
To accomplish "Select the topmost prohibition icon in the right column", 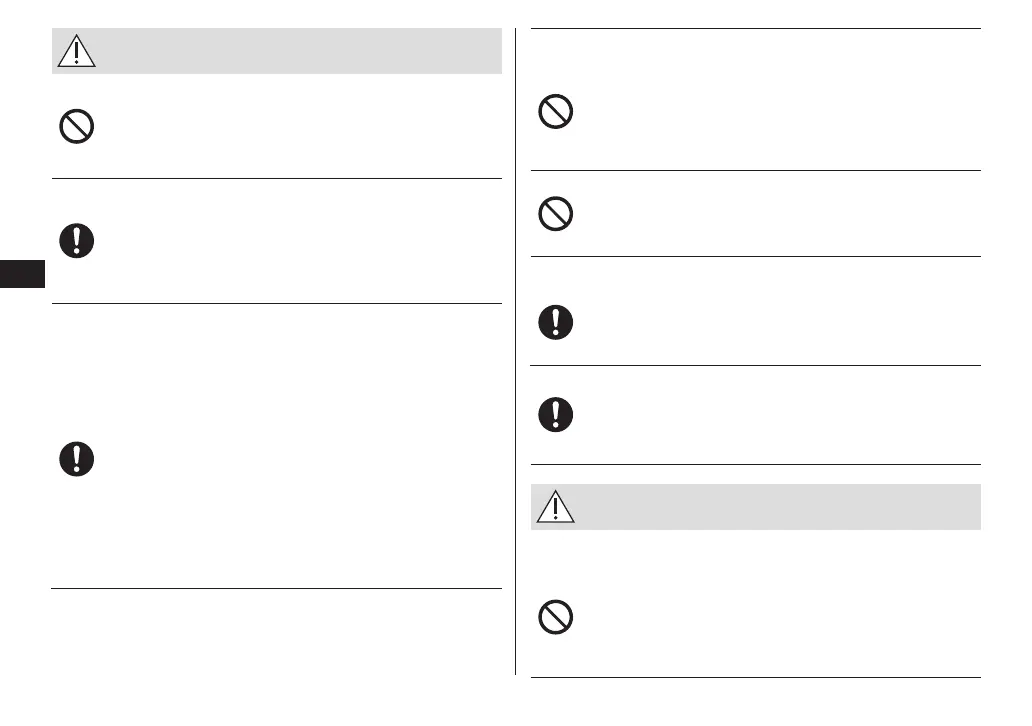I will pos(555,110).
